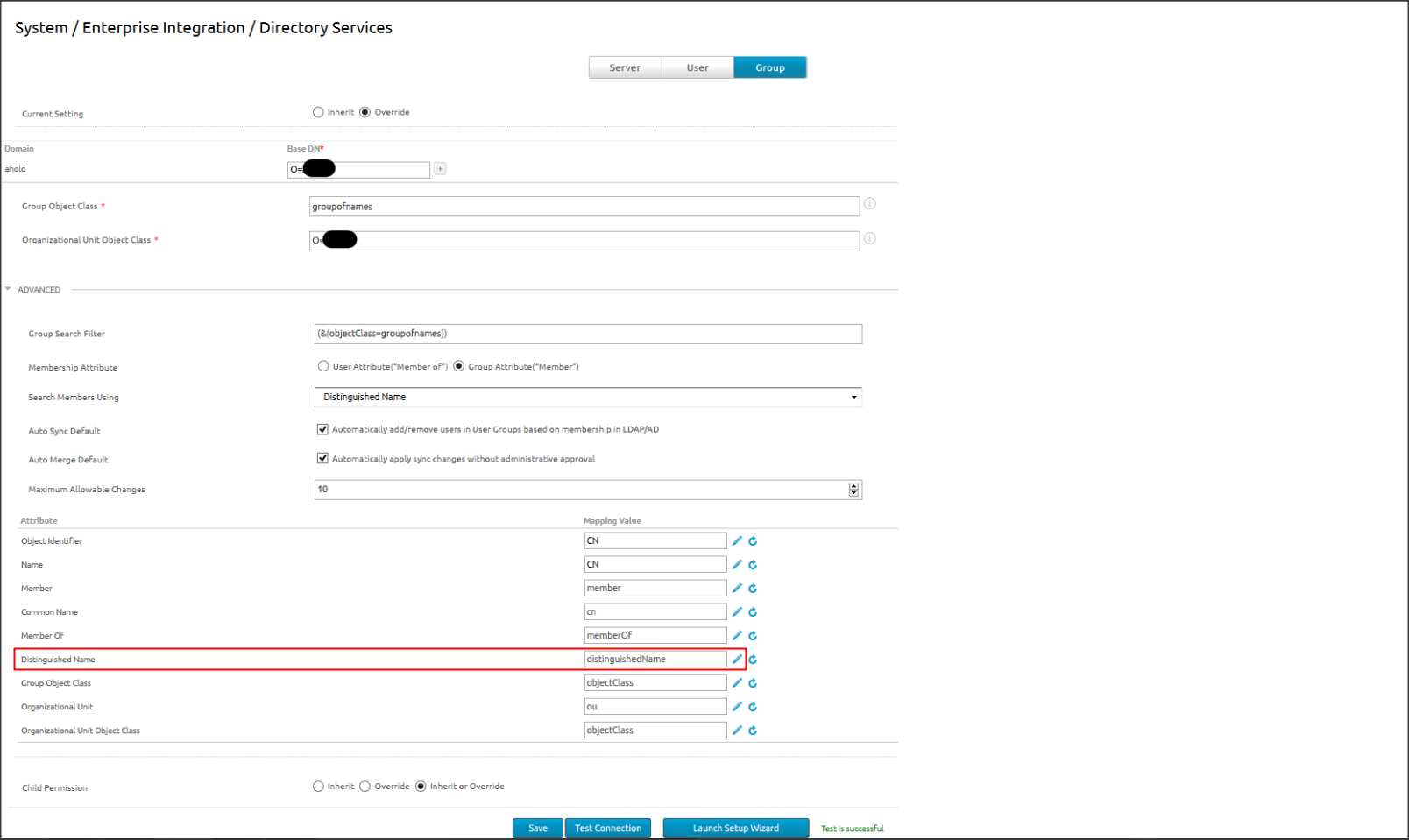Edit the Distinguished Name mapping value
The height and width of the screenshot is (840, 1409).
click(x=737, y=660)
